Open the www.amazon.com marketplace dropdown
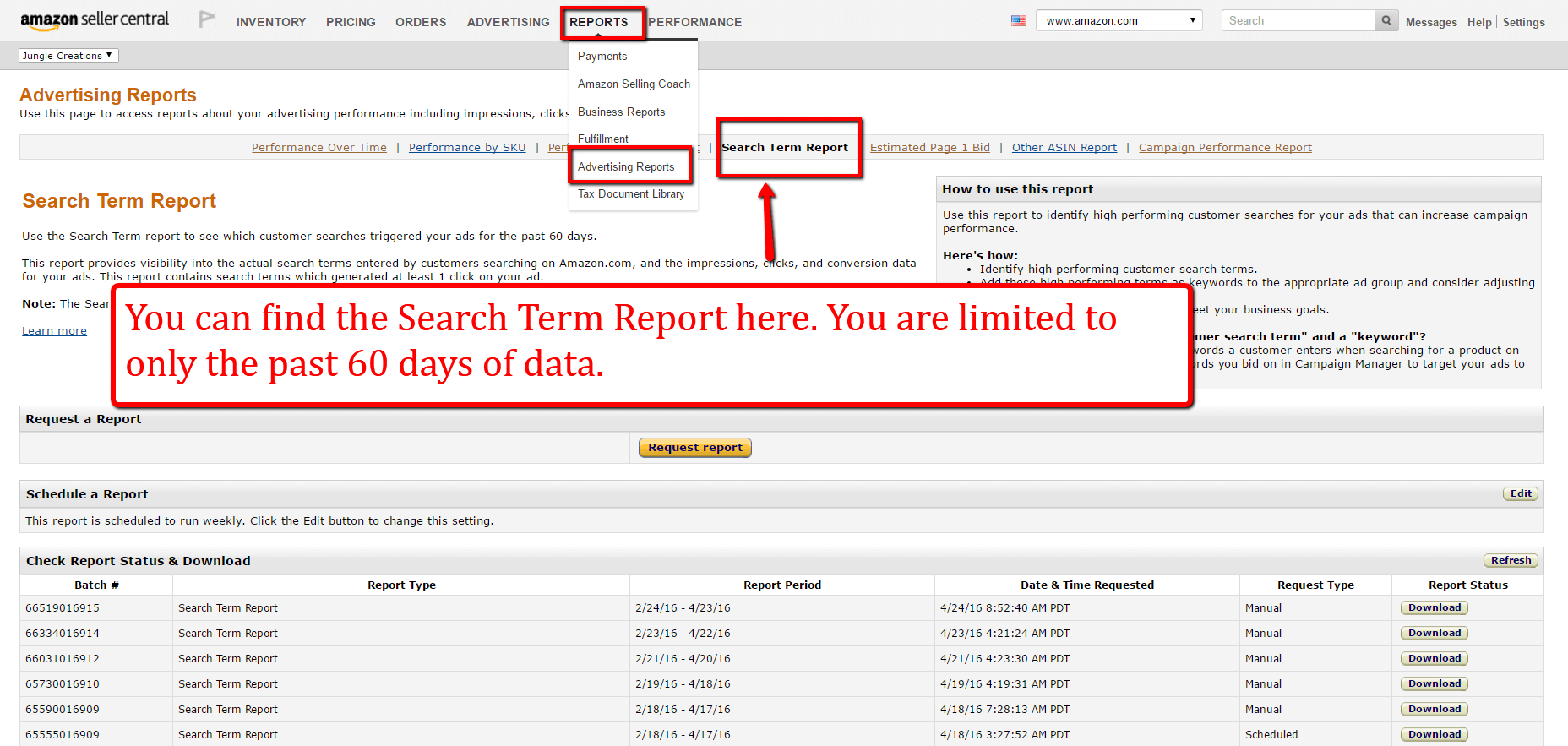The height and width of the screenshot is (746, 1568). tap(1119, 20)
